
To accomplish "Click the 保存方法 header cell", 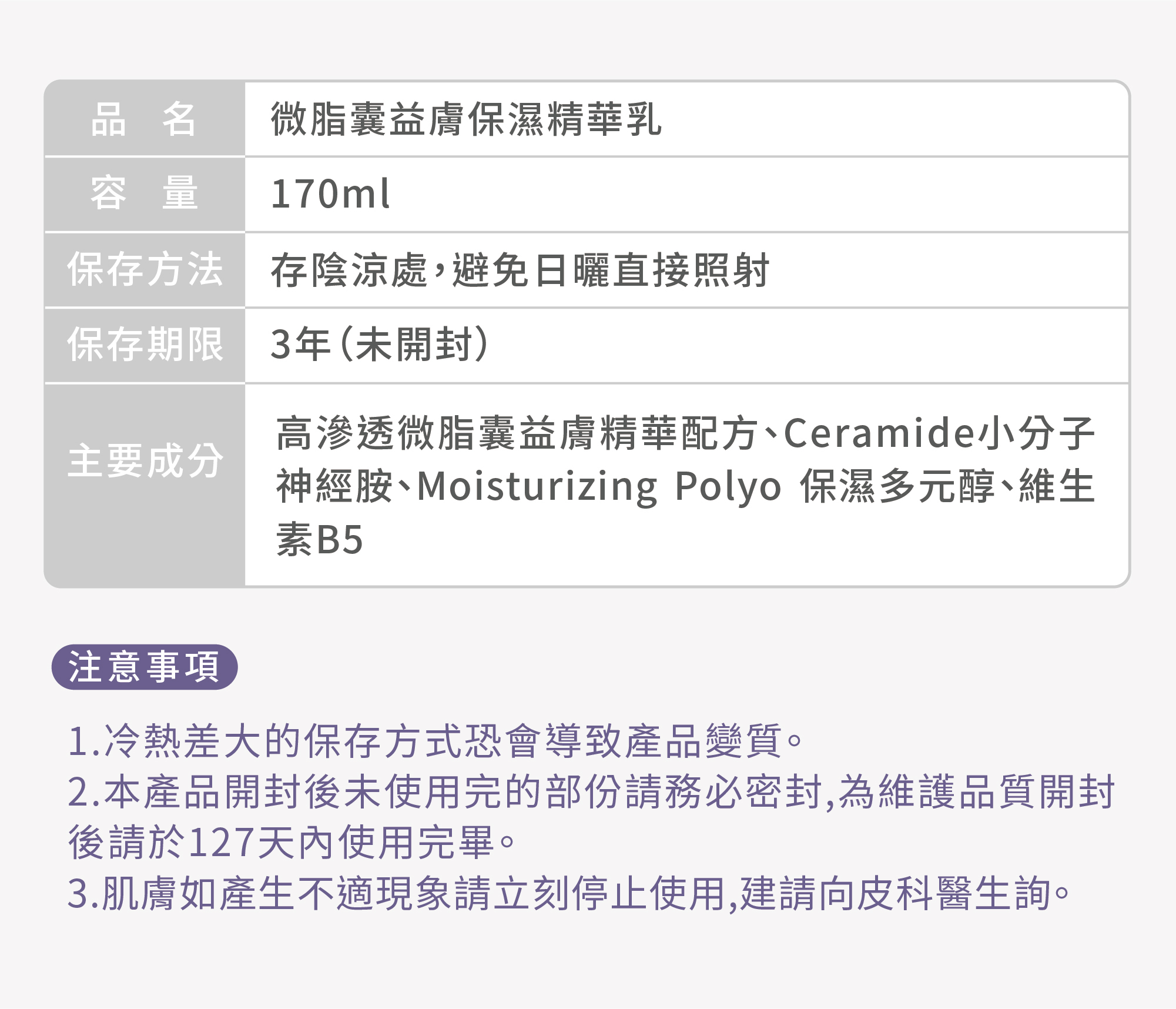I will 144,269.
